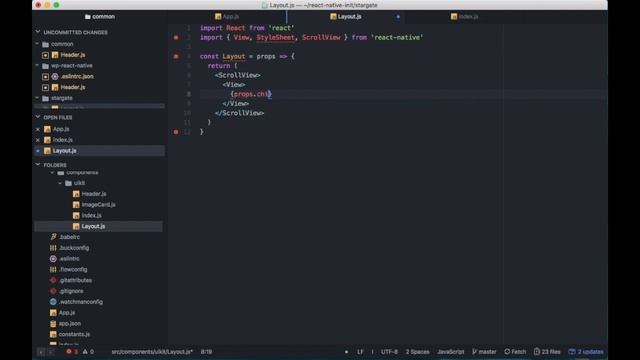Viewport: 640px width, 360px height.
Task: Click the modified dot beside Layout.js in Open Files
Action: click(38, 151)
